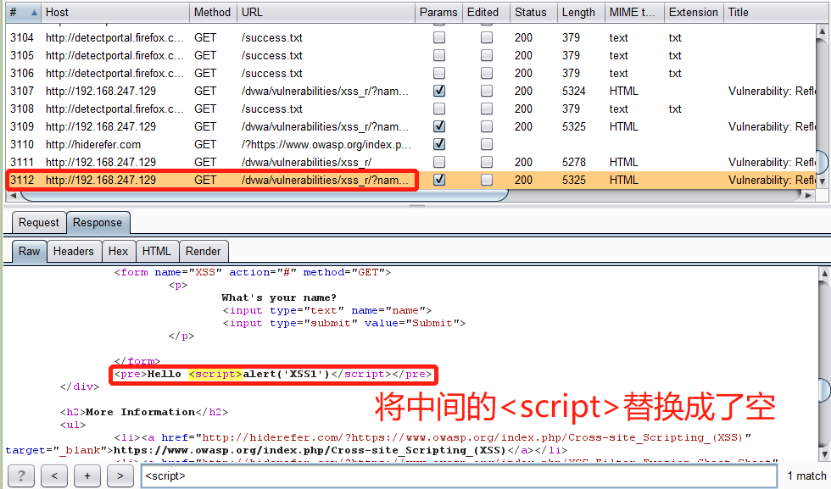Toggle Params checkbox for request 3107
The image size is (831, 489).
439,91
